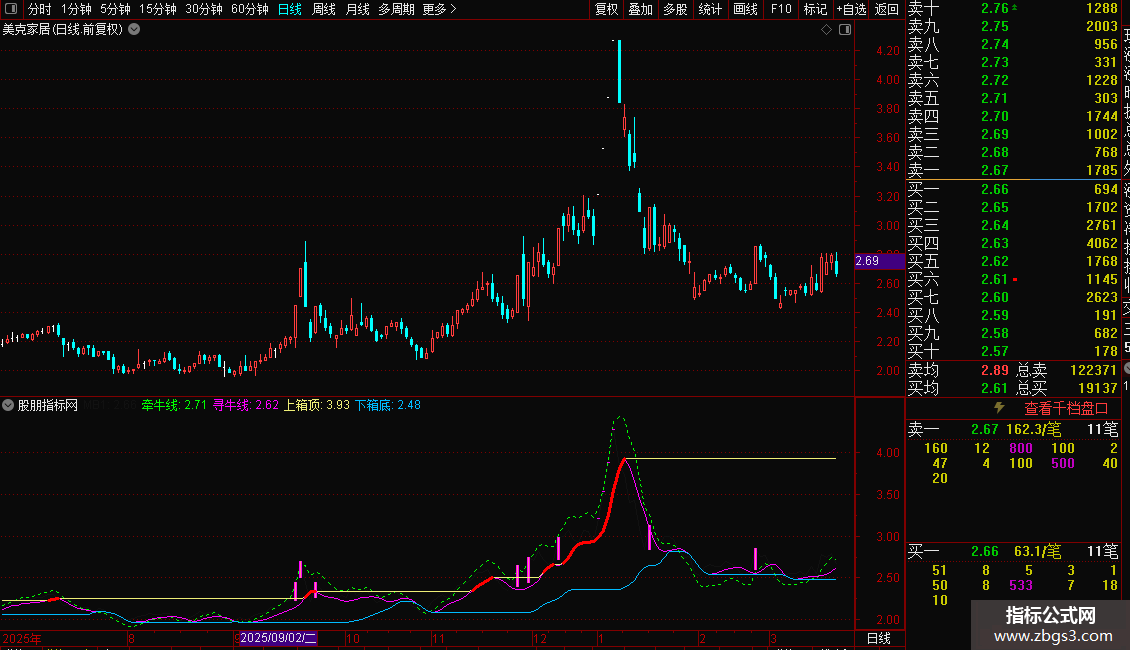Click the 返回 back button
Screen dimensions: 1130x650
(x=886, y=9)
